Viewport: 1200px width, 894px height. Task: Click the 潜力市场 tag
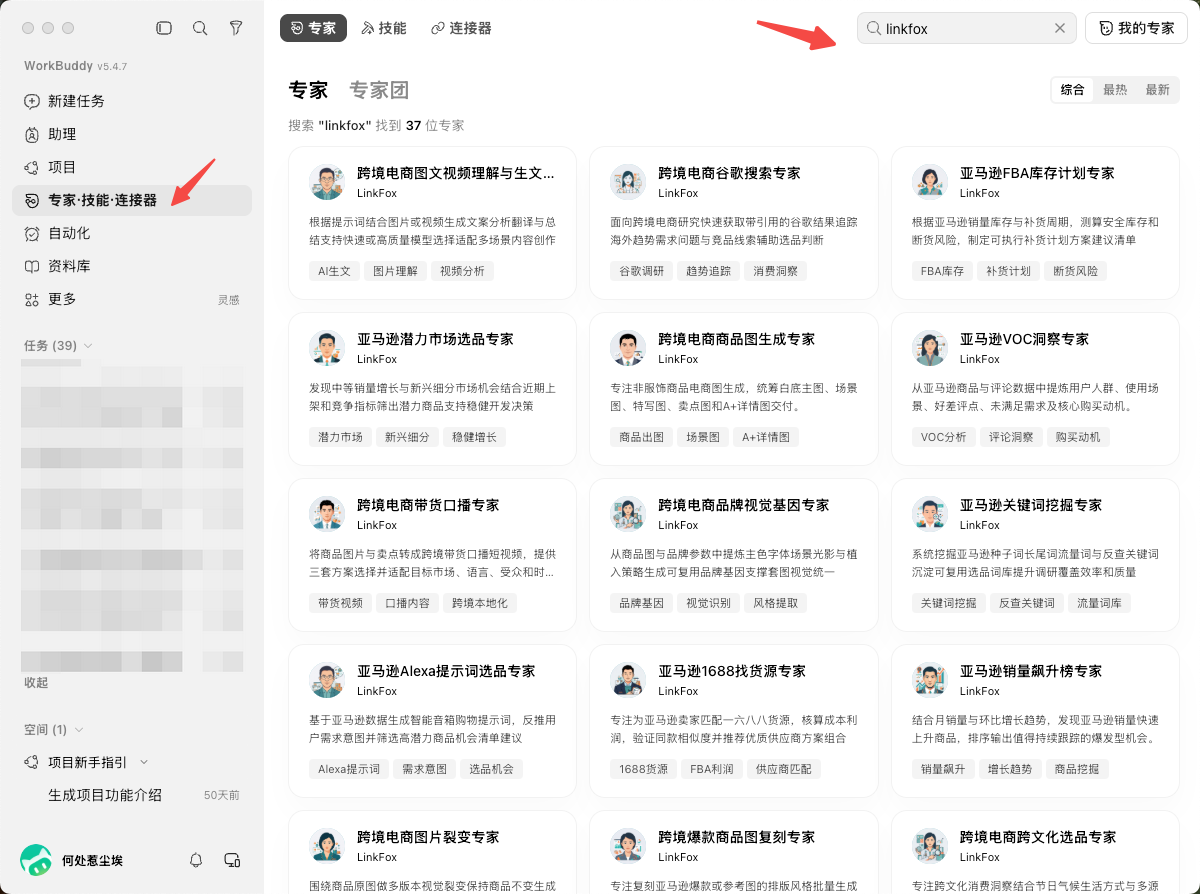click(x=340, y=437)
